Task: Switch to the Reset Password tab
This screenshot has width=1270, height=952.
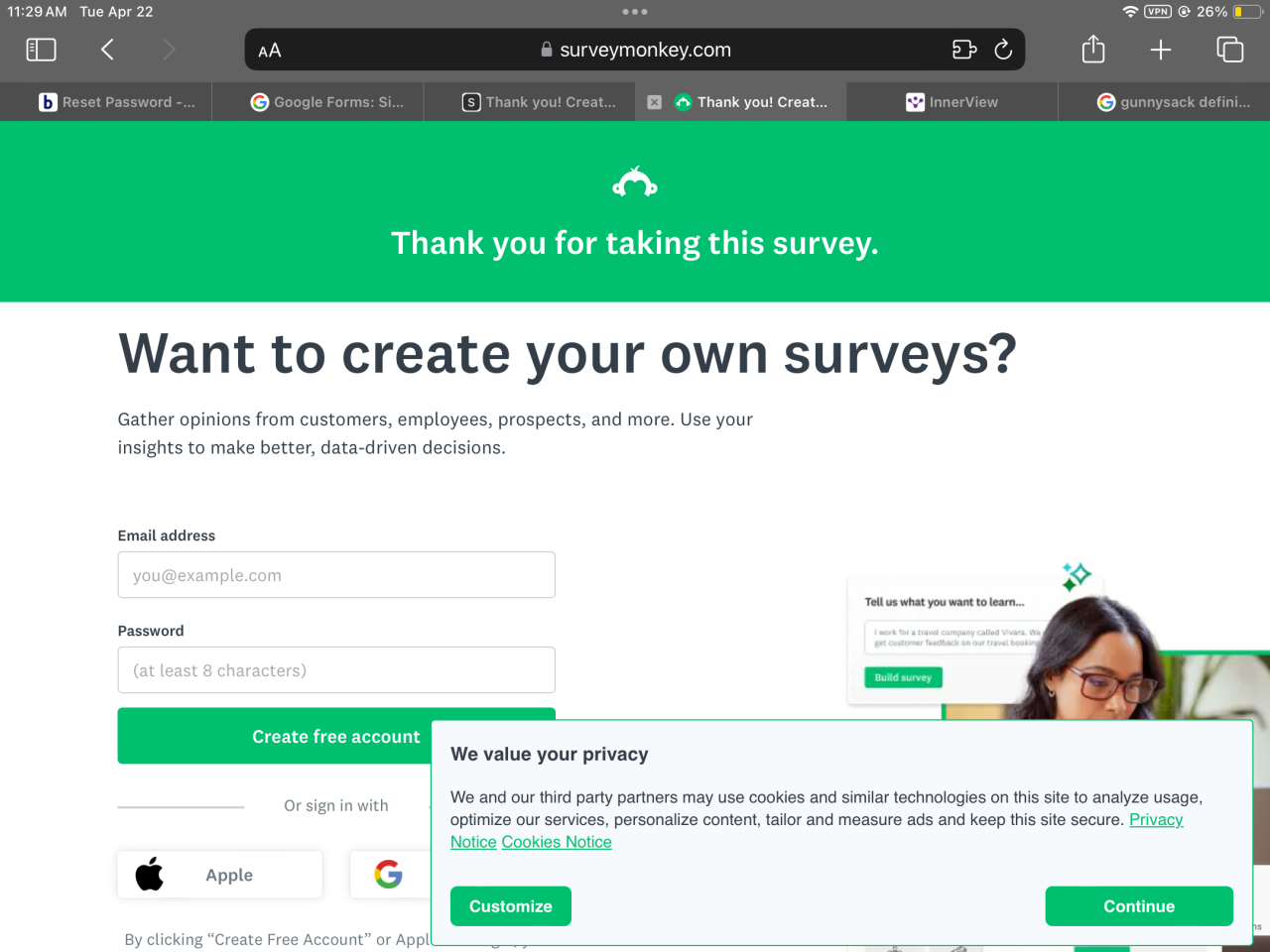Action: [117, 102]
